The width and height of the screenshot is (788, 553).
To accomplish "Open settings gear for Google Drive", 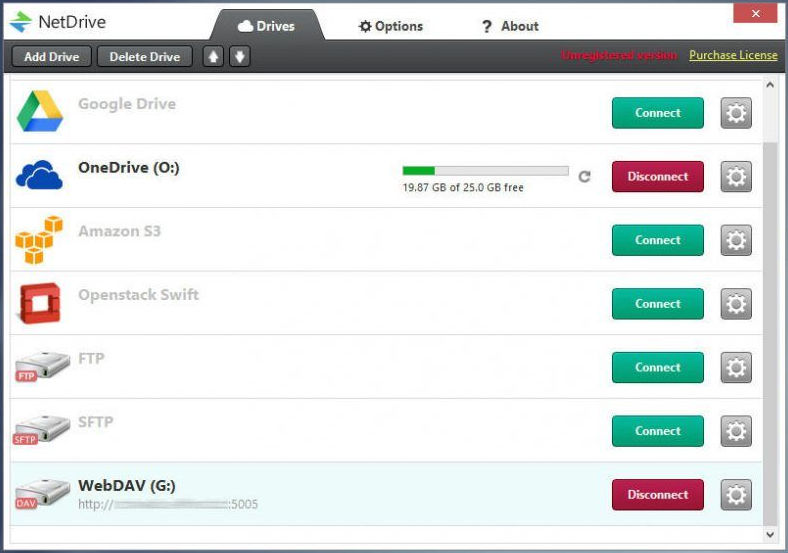I will (736, 113).
